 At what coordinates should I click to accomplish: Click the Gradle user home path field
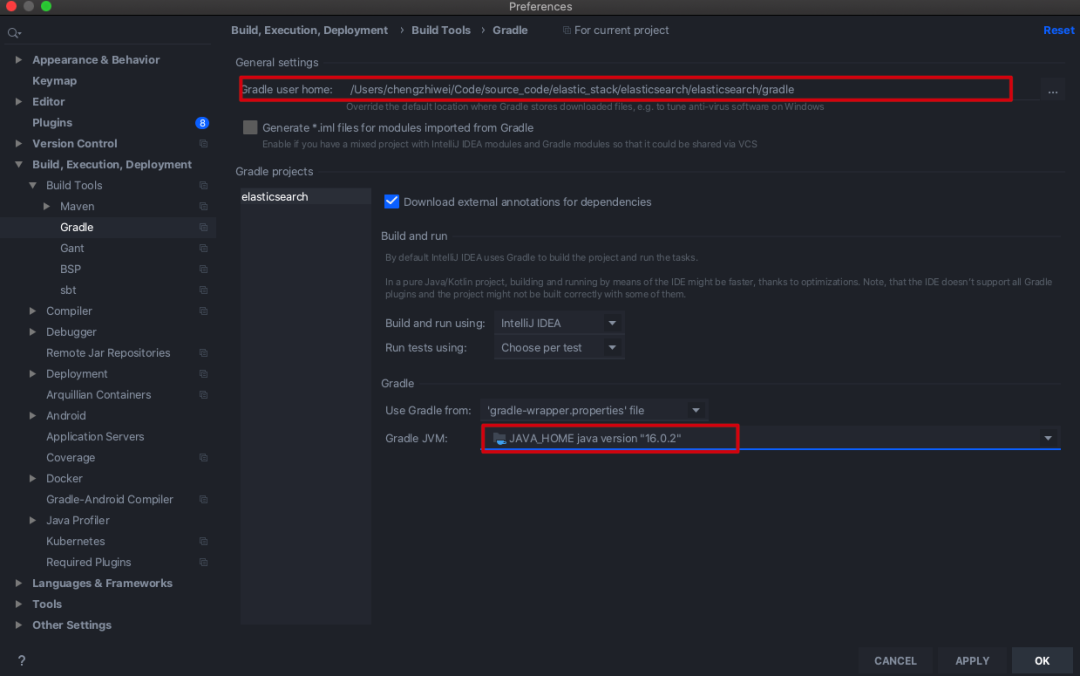point(692,90)
